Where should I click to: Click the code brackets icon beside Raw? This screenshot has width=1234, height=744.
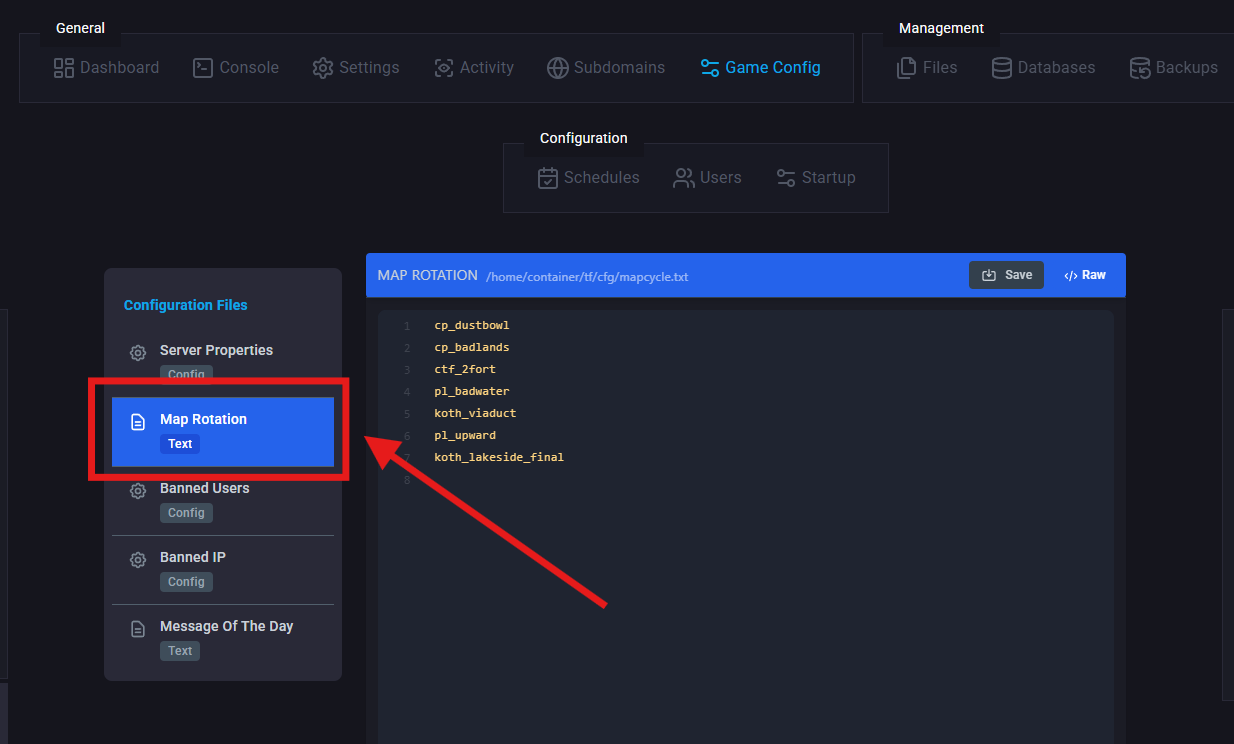pyautogui.click(x=1070, y=275)
